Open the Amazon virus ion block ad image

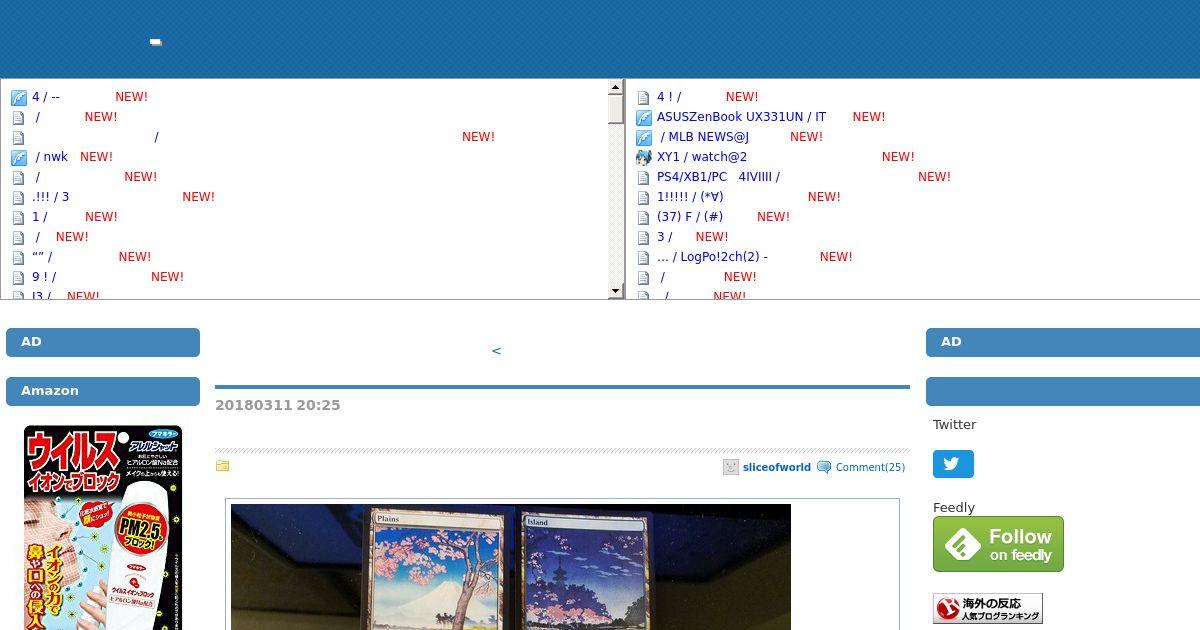point(103,527)
